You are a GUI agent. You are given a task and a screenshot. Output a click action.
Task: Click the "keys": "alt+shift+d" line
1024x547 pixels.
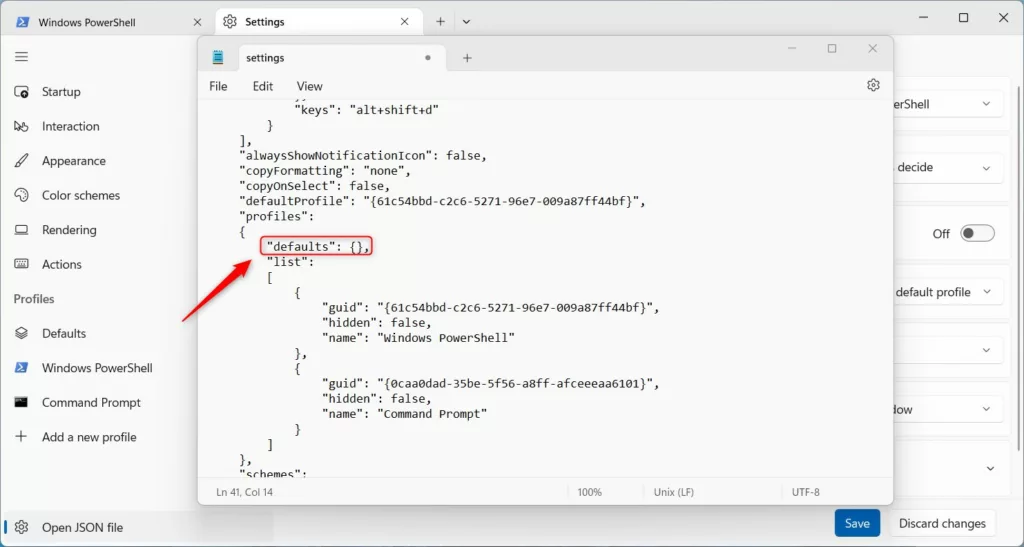click(366, 110)
